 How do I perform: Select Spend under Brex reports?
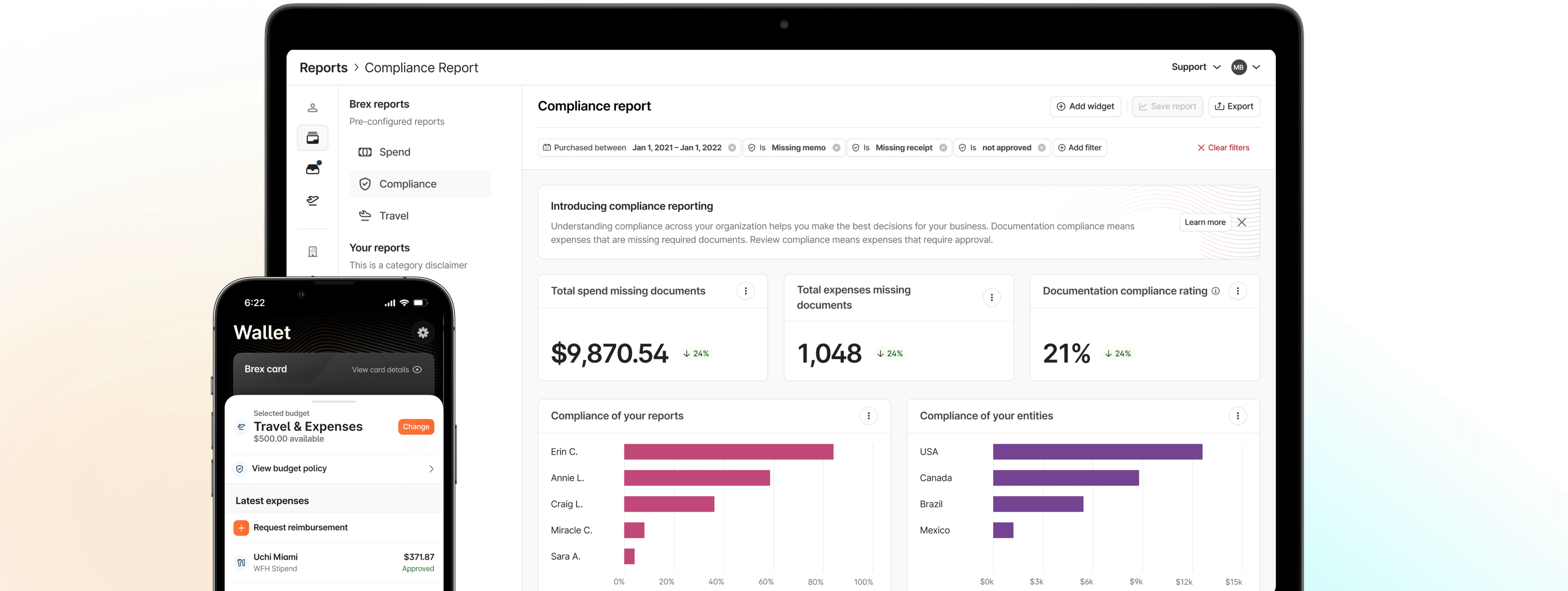(394, 152)
